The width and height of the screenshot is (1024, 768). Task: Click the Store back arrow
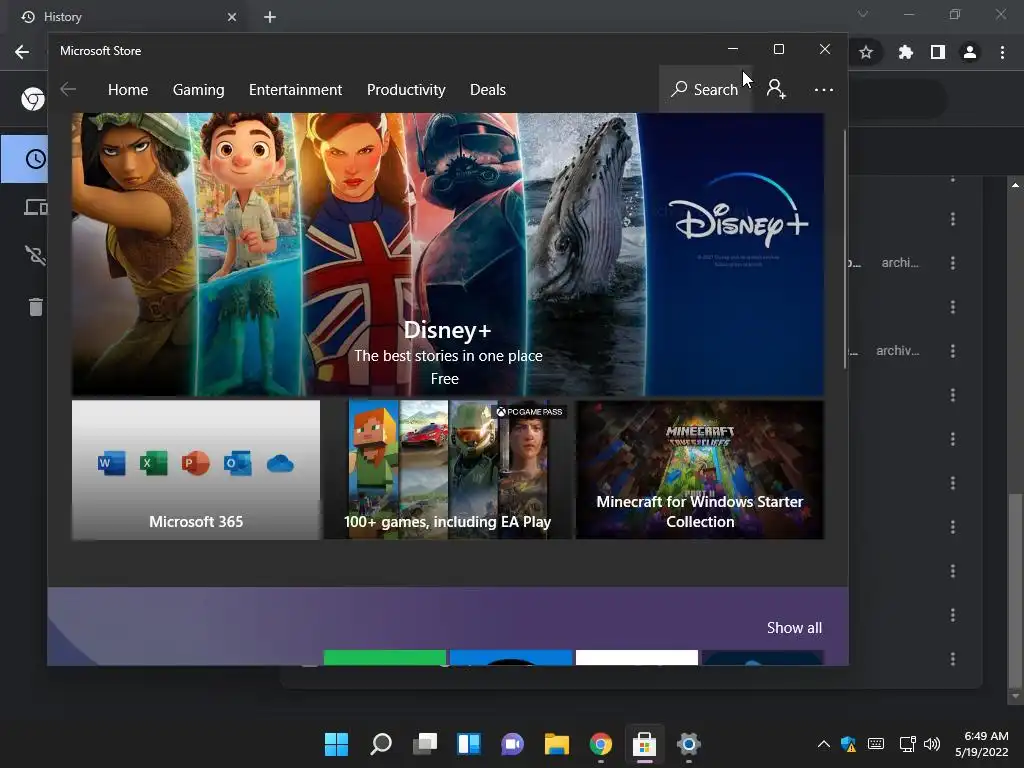(68, 89)
